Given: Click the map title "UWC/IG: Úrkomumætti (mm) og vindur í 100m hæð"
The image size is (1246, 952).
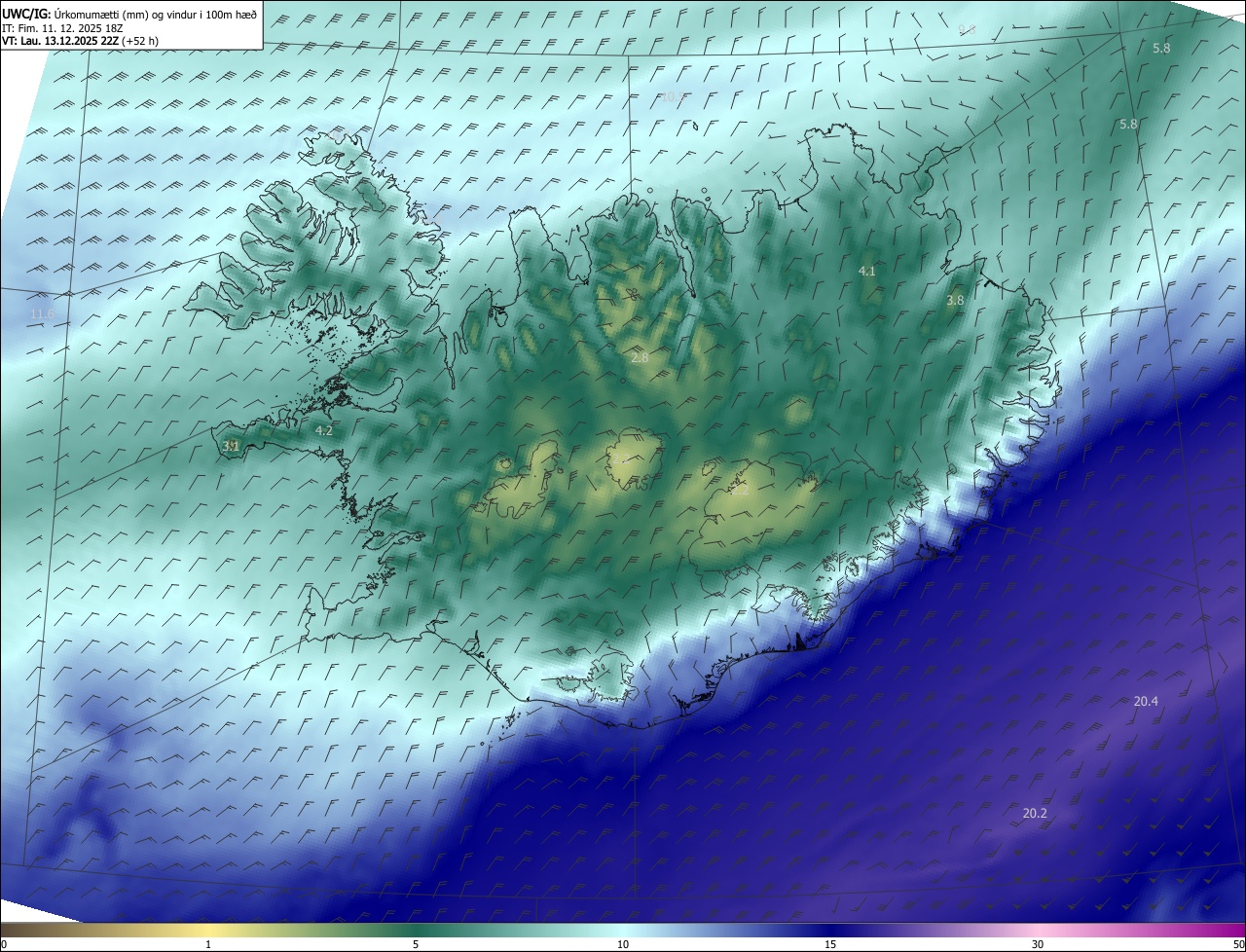Looking at the screenshot, I should click(x=129, y=15).
